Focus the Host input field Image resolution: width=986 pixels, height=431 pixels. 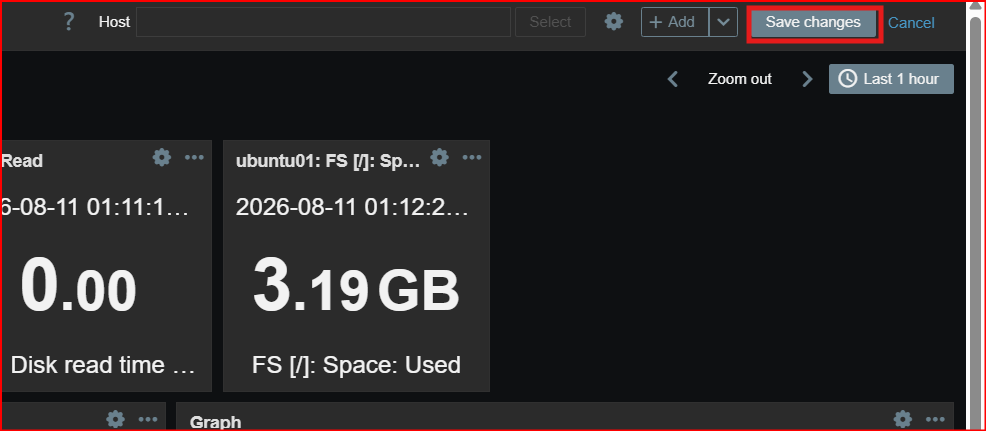pos(323,22)
